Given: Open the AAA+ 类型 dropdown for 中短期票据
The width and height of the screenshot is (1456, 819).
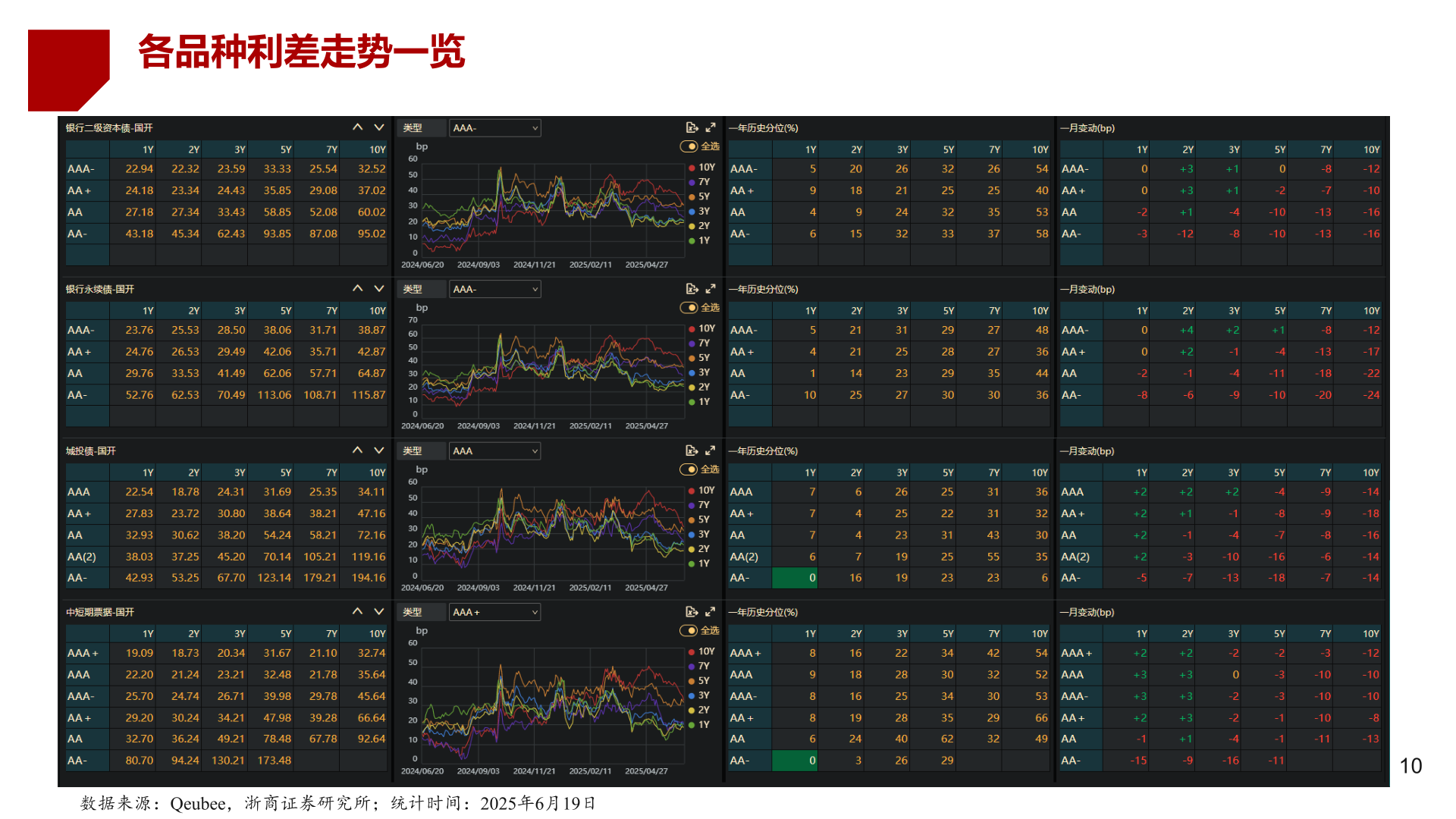Looking at the screenshot, I should 494,612.
